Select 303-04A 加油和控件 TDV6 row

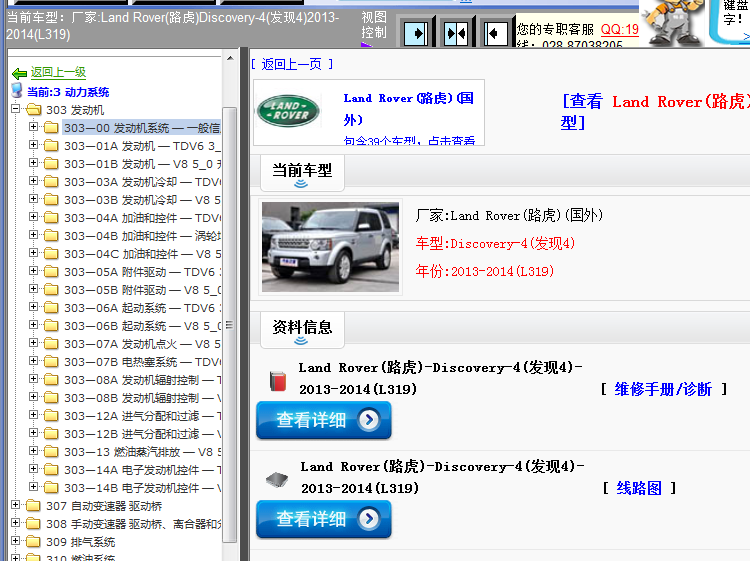point(142,218)
